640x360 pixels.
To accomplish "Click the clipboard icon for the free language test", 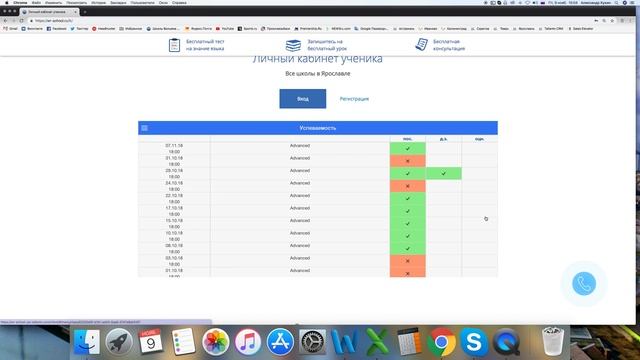I will coord(174,45).
